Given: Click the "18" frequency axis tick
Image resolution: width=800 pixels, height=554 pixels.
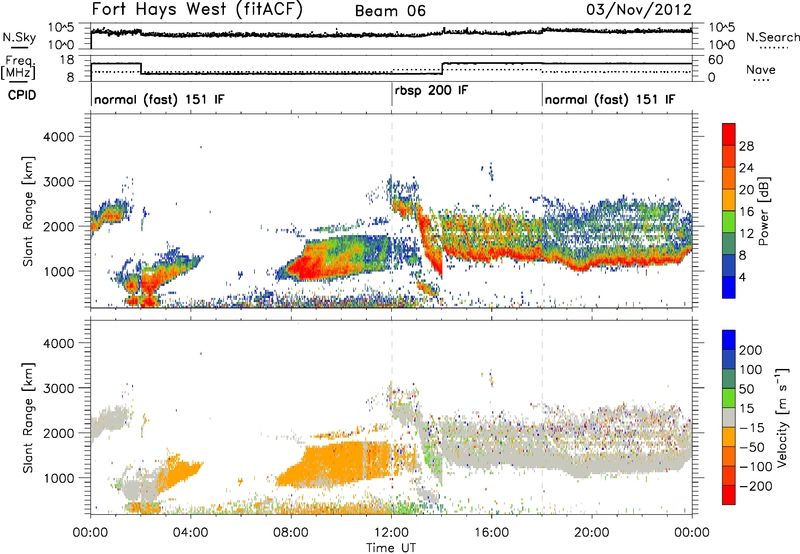Looking at the screenshot, I should (x=67, y=60).
